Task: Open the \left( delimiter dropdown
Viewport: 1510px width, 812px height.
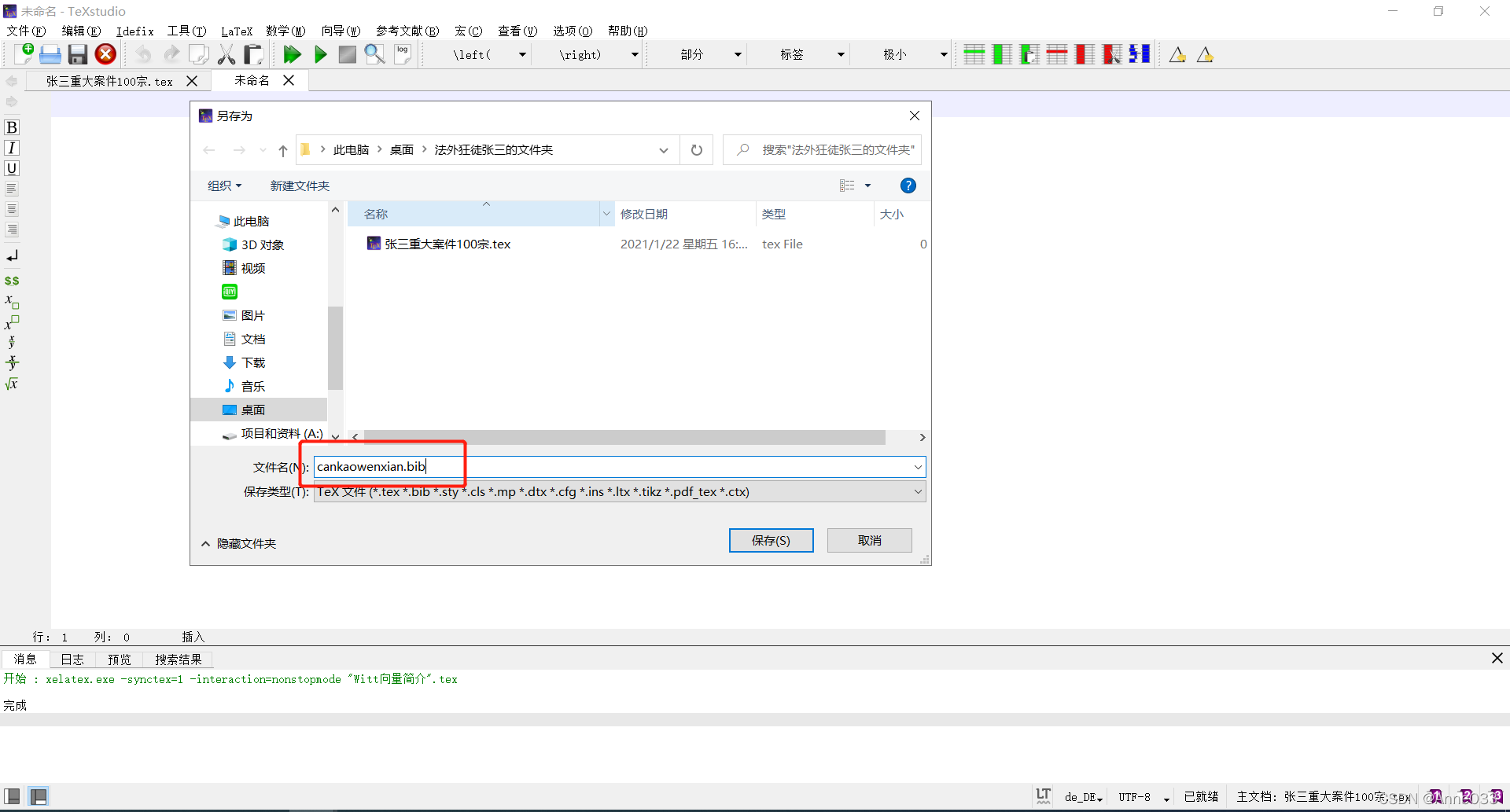Action: tap(522, 54)
